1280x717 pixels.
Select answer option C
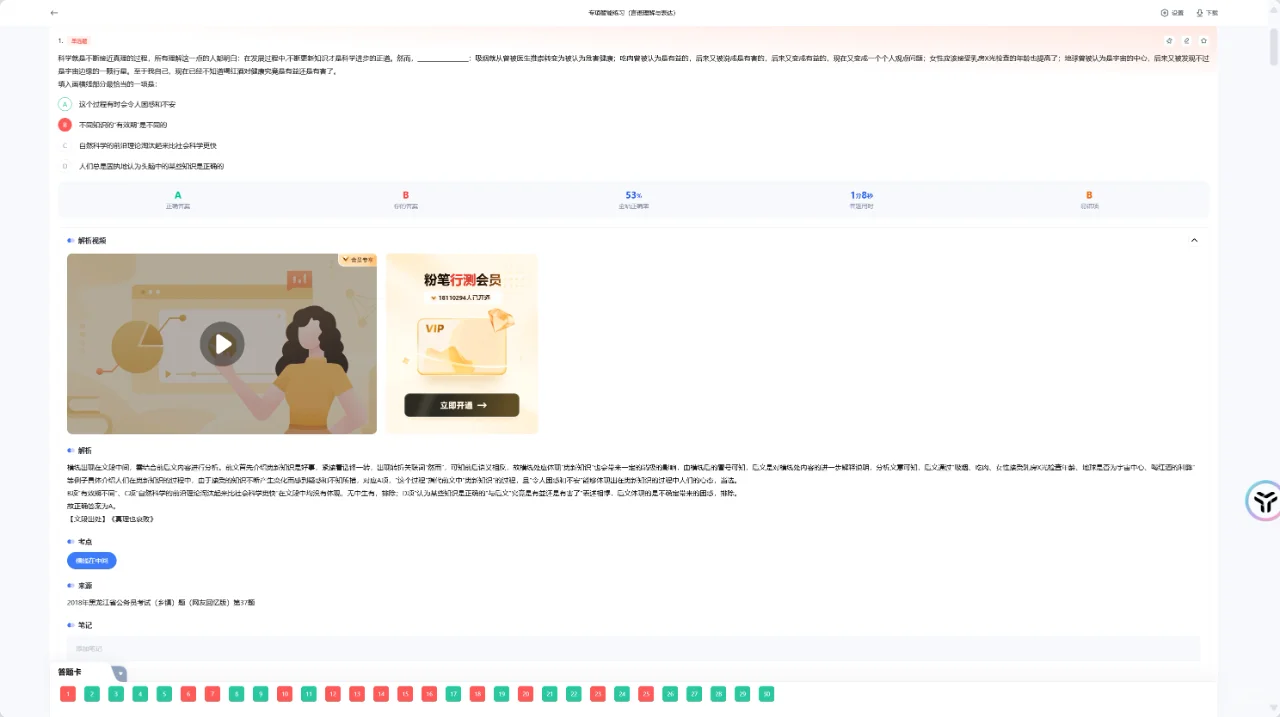[66, 145]
